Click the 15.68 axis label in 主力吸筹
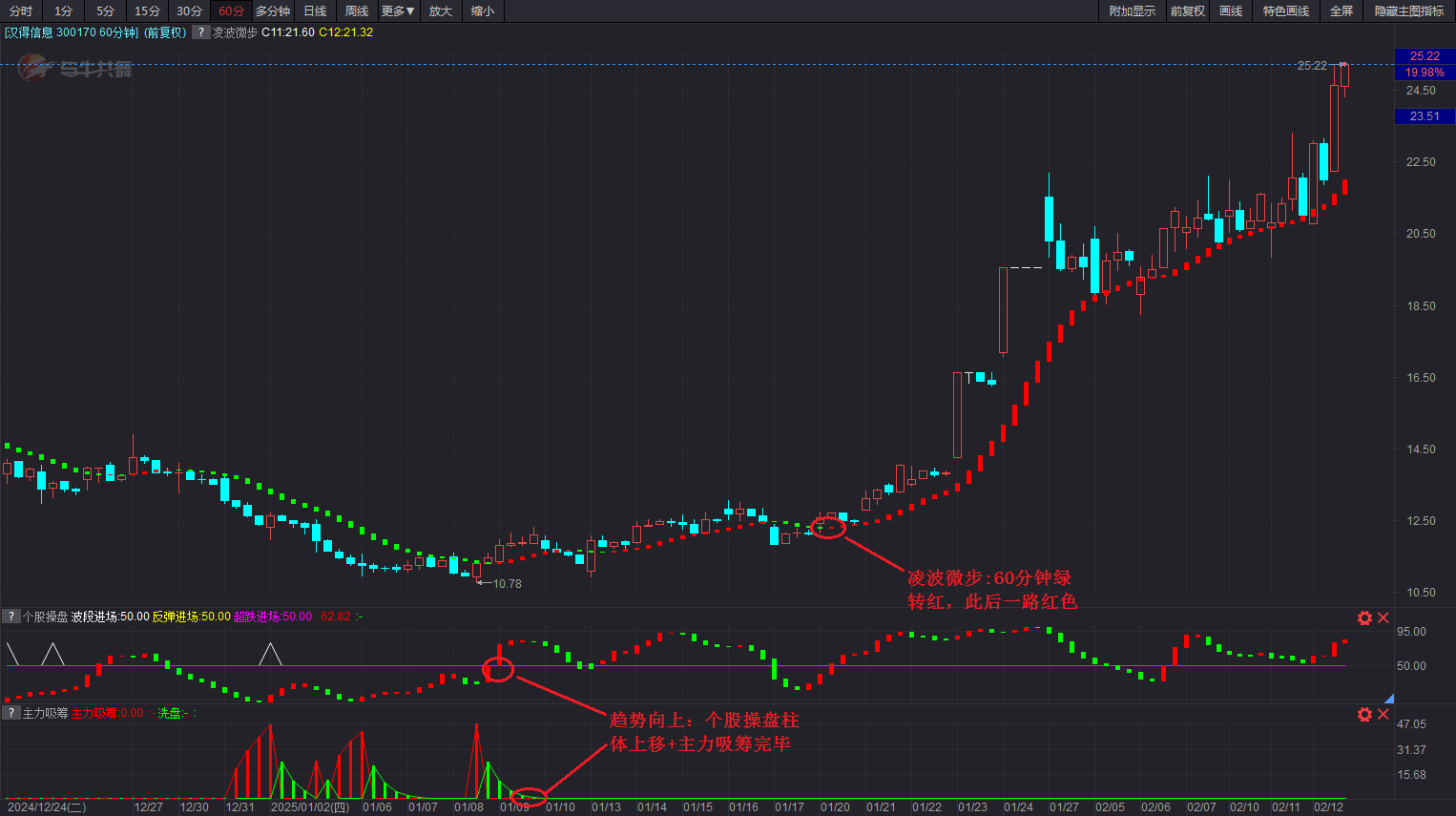This screenshot has height=816, width=1456. 1411,775
